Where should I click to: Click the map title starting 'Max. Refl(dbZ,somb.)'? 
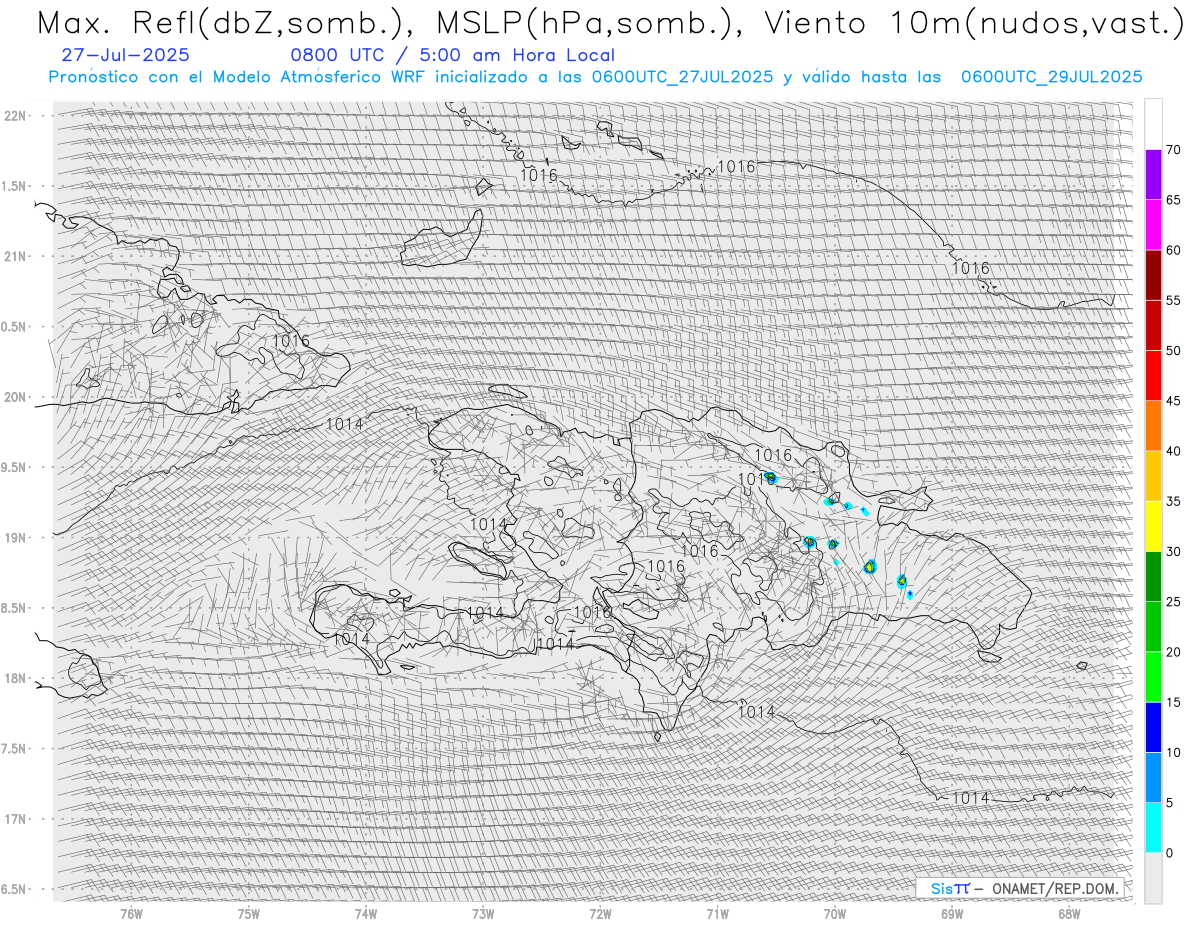(609, 23)
